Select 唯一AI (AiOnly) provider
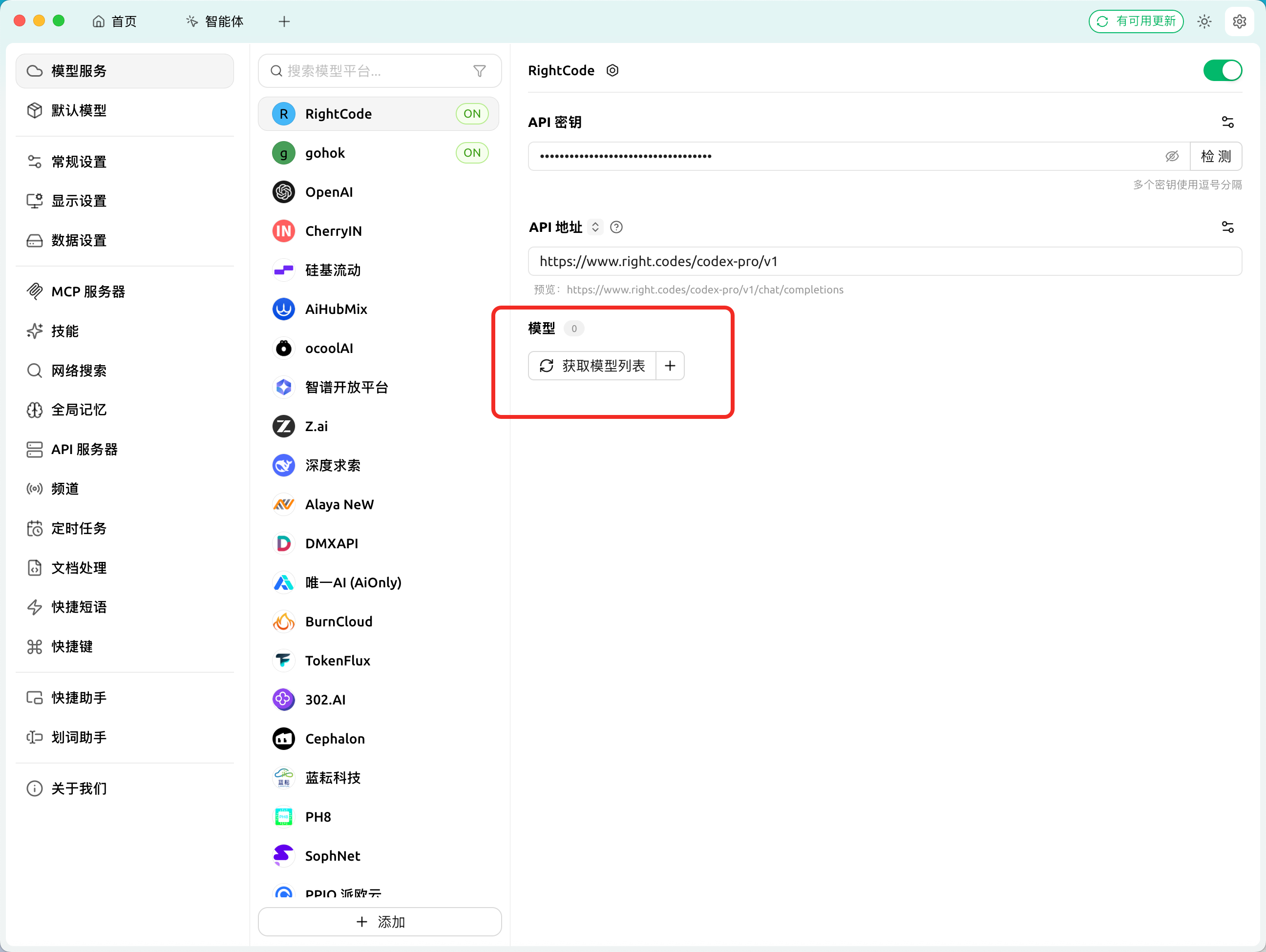The height and width of the screenshot is (952, 1266). [379, 583]
